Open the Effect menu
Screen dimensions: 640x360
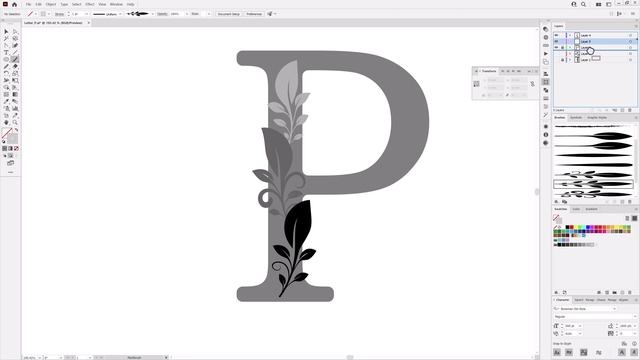90,4
